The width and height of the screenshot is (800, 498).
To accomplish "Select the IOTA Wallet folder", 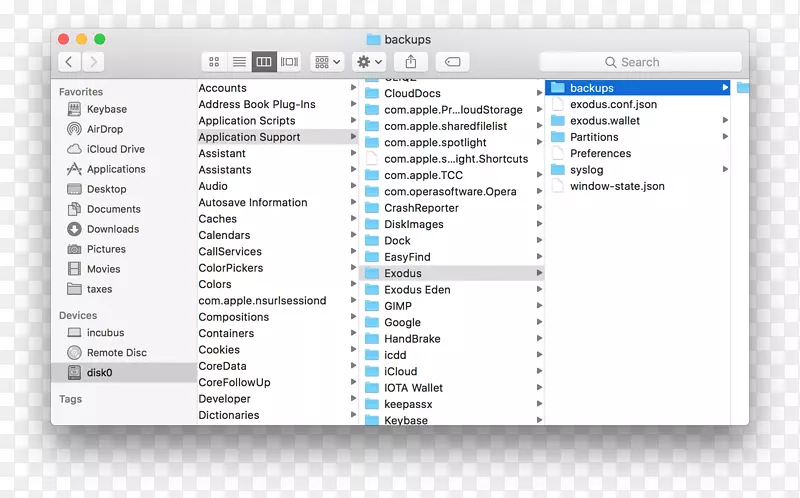I will [452, 388].
